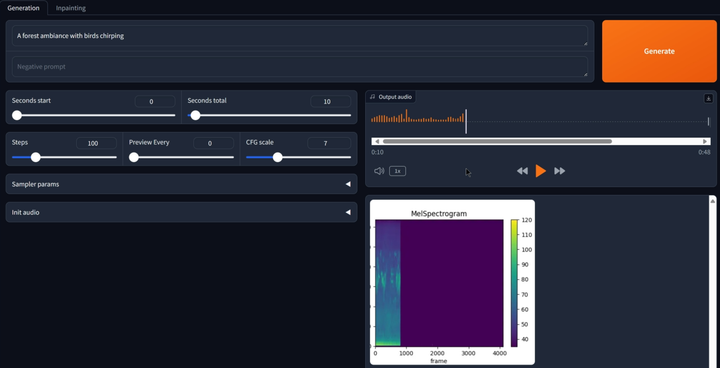Viewport: 720px width, 368px height.
Task: Click the Seconds start slider handle
Action: (x=17, y=115)
